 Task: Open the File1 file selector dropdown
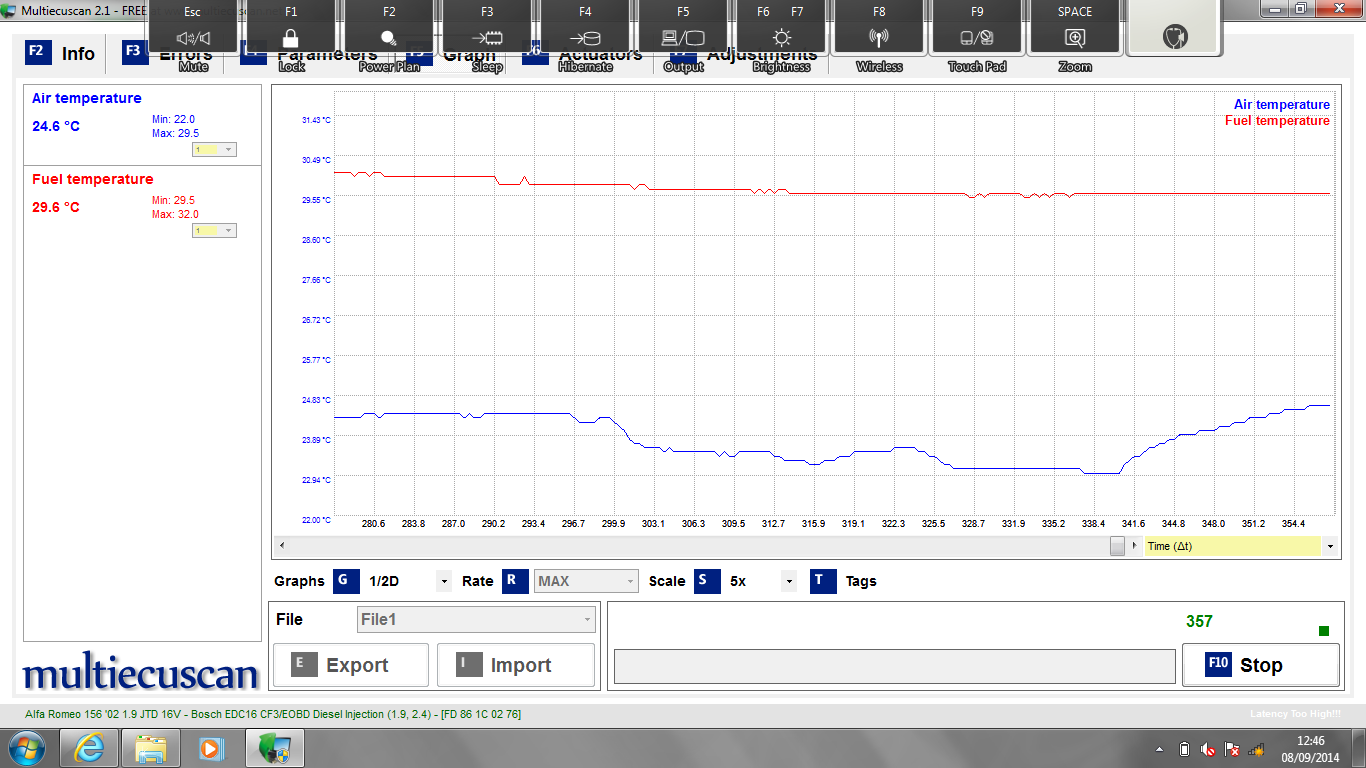[x=476, y=620]
